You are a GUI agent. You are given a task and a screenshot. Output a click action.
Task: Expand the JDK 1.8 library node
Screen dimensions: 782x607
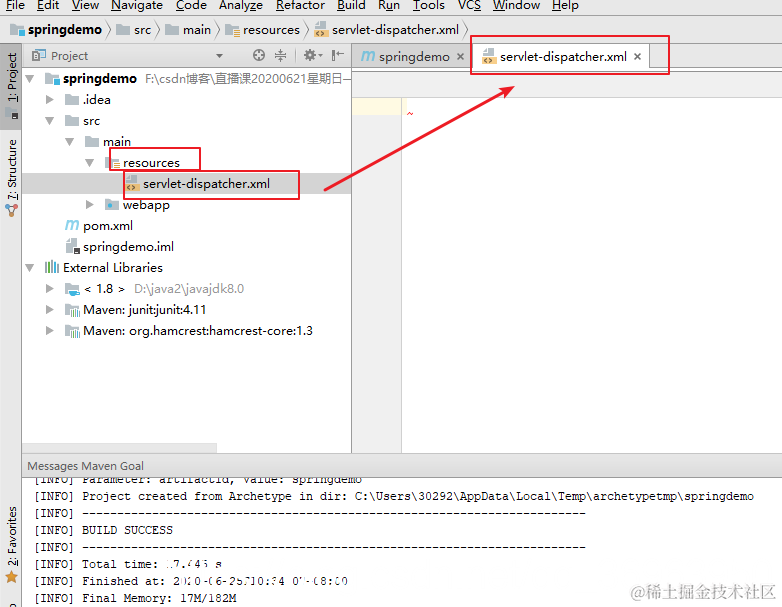[x=49, y=289]
